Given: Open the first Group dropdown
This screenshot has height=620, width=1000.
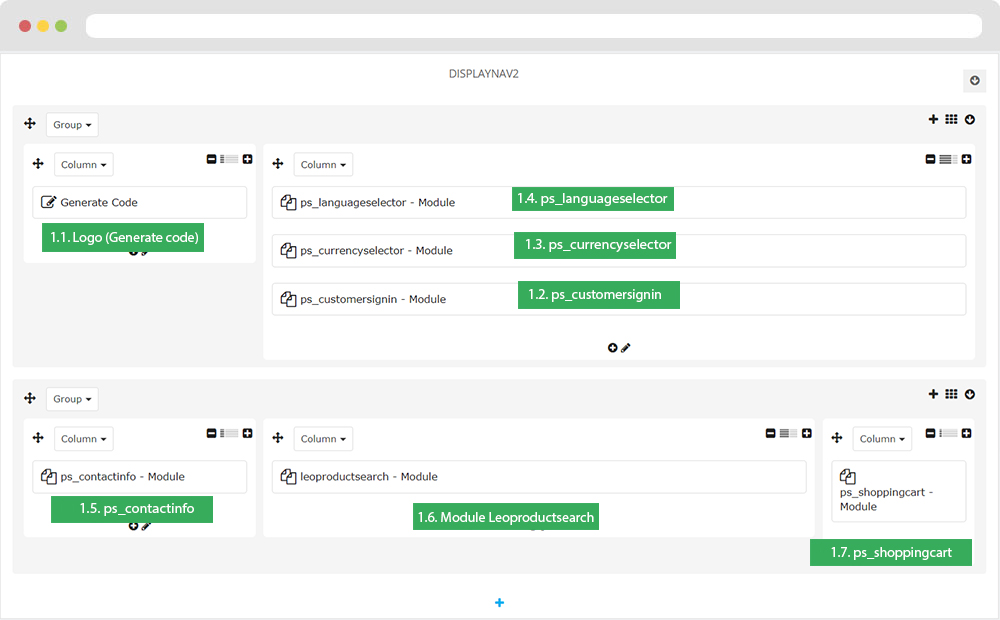Looking at the screenshot, I should pos(72,125).
